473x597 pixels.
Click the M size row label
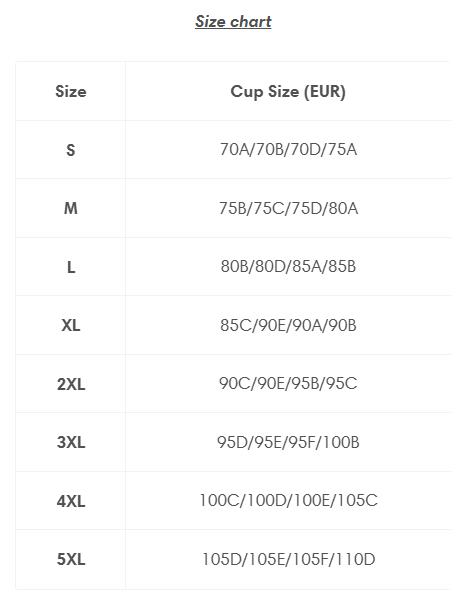point(71,208)
